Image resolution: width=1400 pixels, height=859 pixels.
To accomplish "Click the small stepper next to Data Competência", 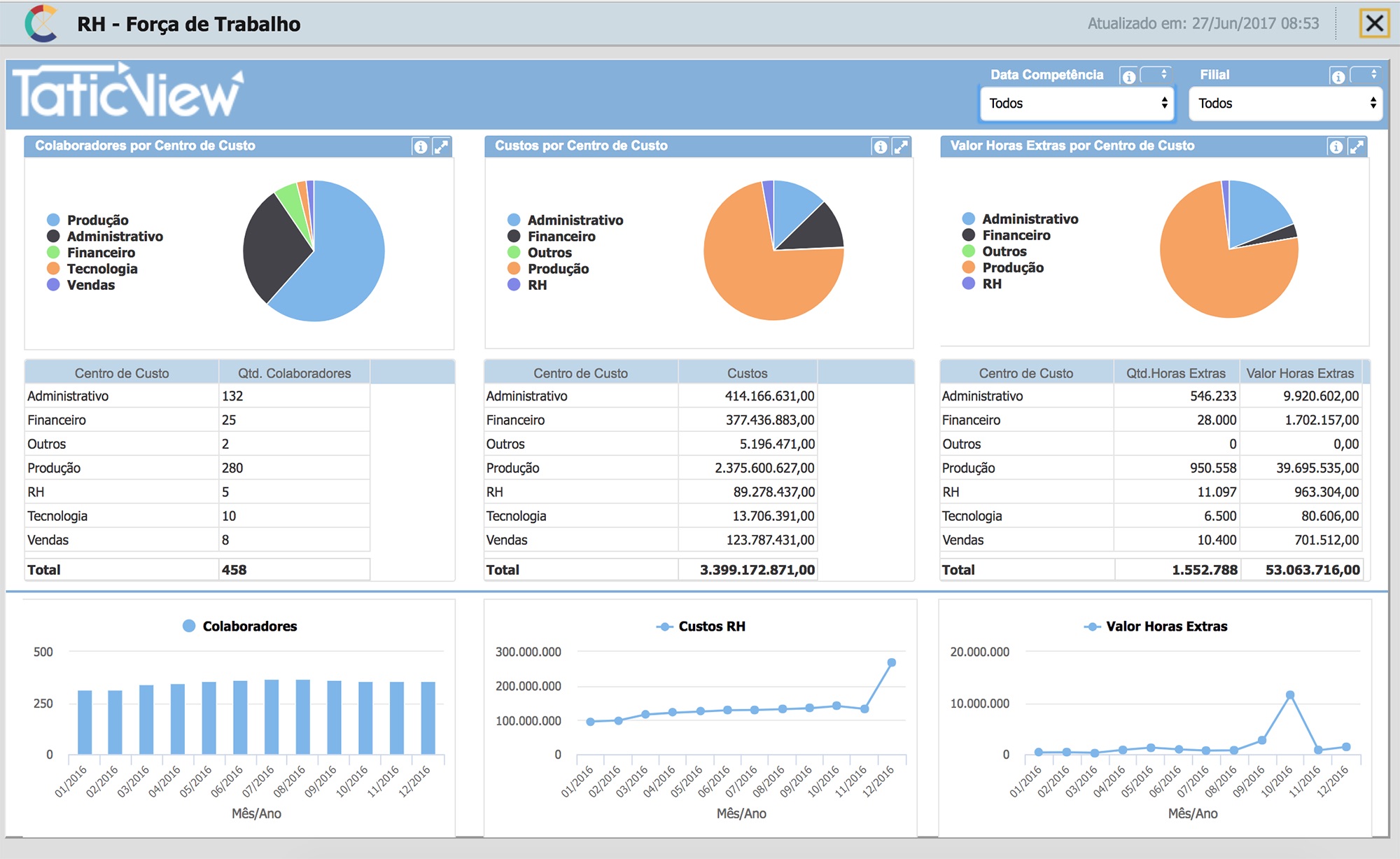I will coord(1156,74).
